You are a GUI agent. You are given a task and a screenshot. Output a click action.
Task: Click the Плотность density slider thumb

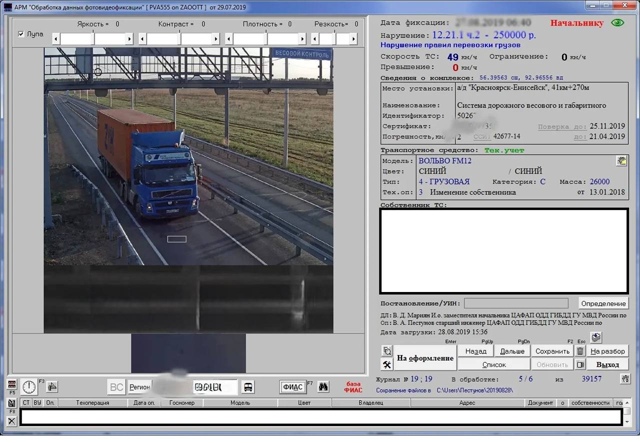pos(267,39)
